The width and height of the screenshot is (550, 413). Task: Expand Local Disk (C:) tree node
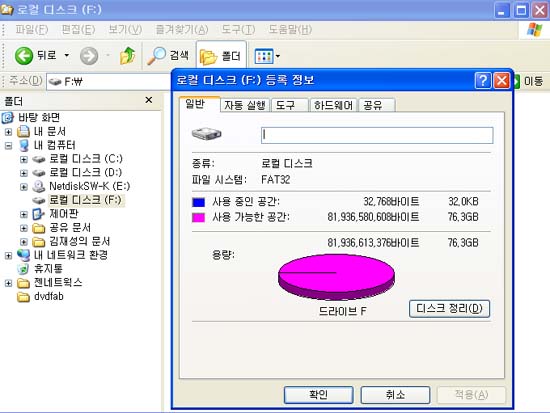point(24,160)
